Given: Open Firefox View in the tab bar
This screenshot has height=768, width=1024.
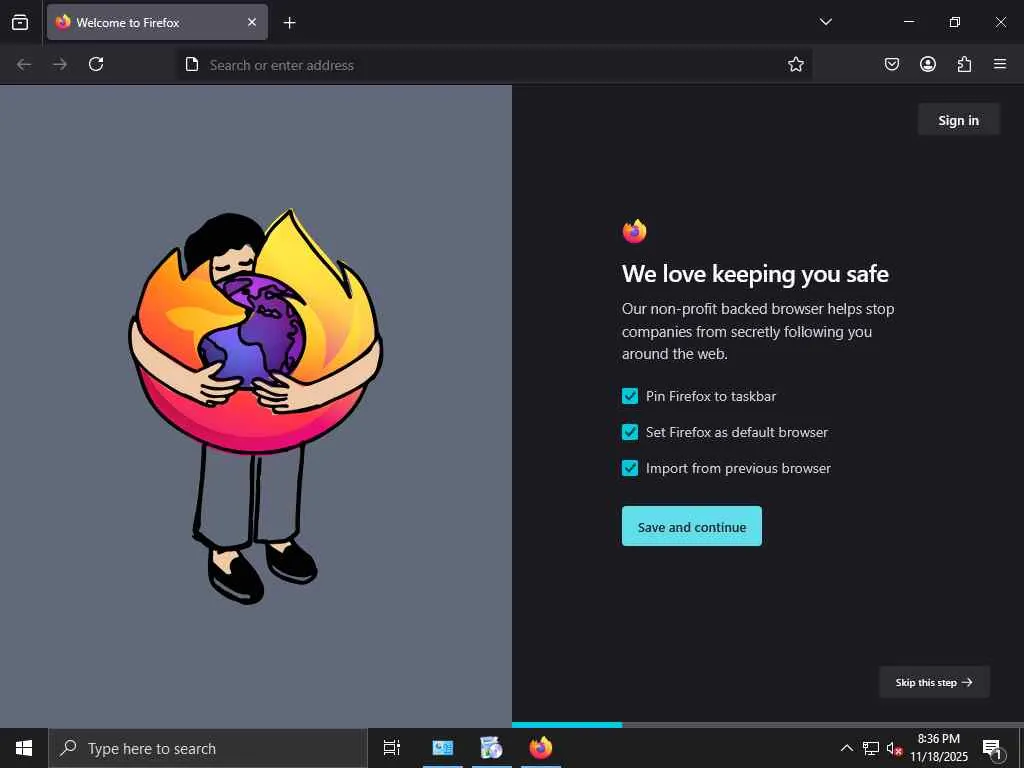Looking at the screenshot, I should coord(20,22).
